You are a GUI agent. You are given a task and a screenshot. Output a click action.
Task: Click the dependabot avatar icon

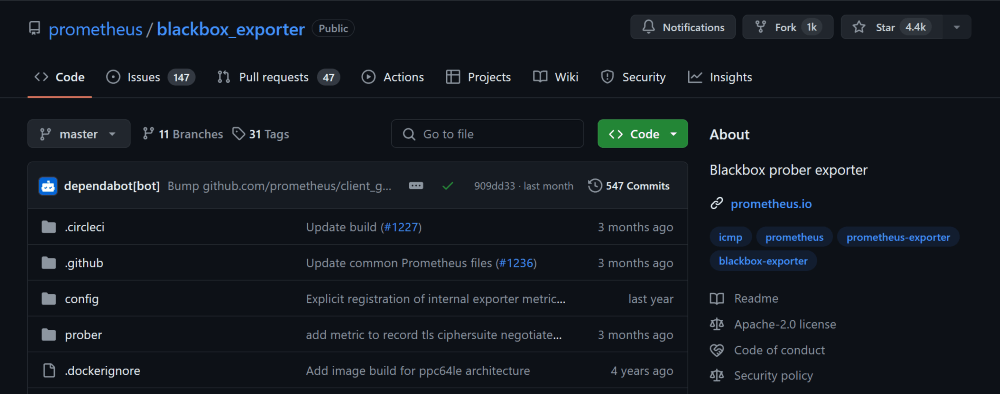(48, 186)
